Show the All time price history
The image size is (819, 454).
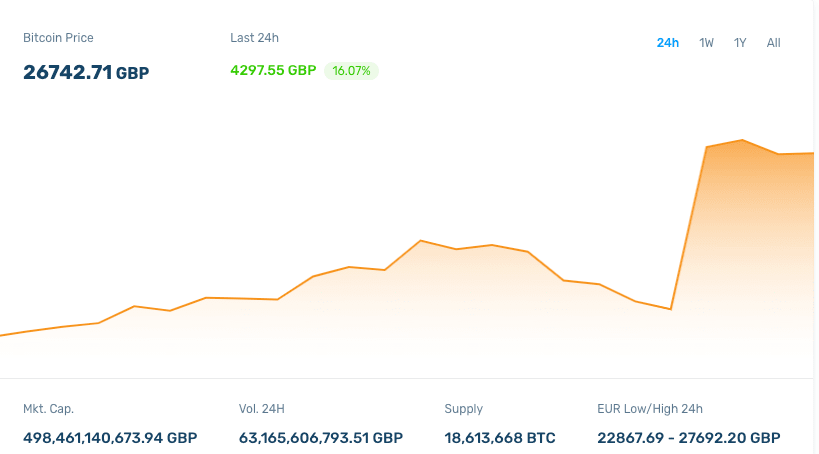773,43
